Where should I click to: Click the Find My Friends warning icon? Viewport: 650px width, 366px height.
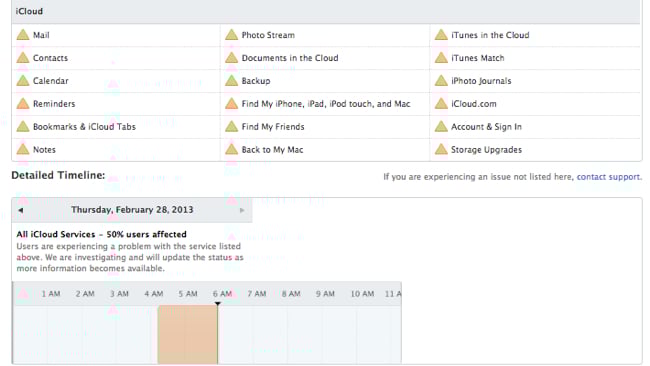(x=231, y=126)
